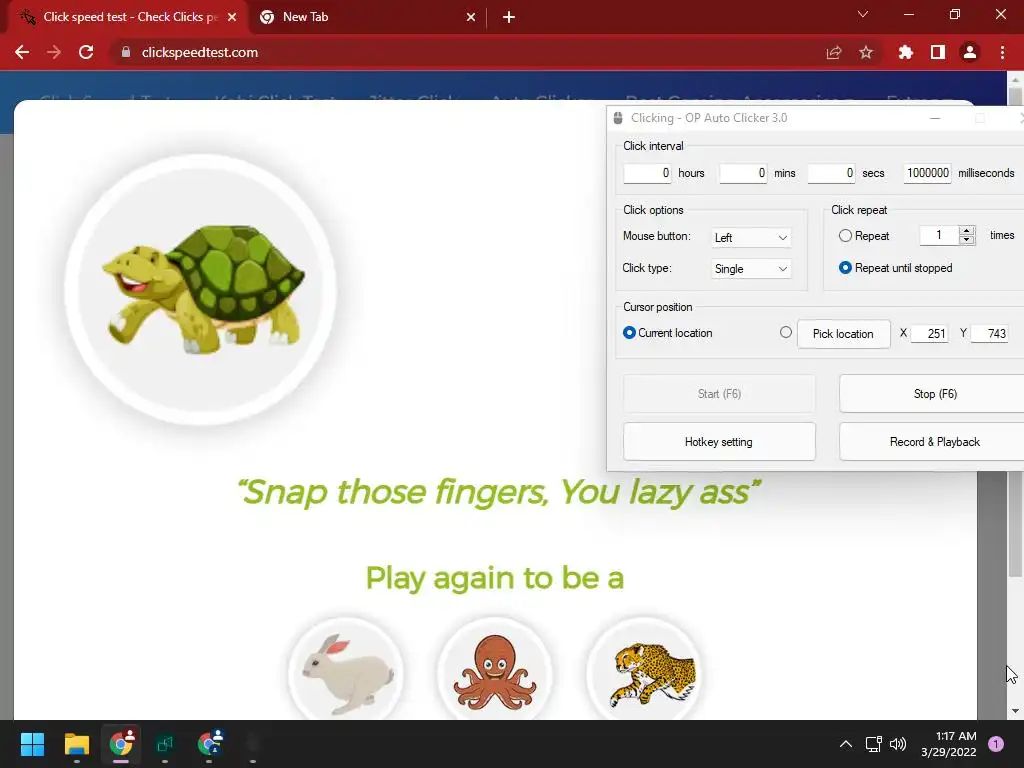1024x768 pixels.
Task: Close the Click speed test tab
Action: pyautogui.click(x=232, y=18)
